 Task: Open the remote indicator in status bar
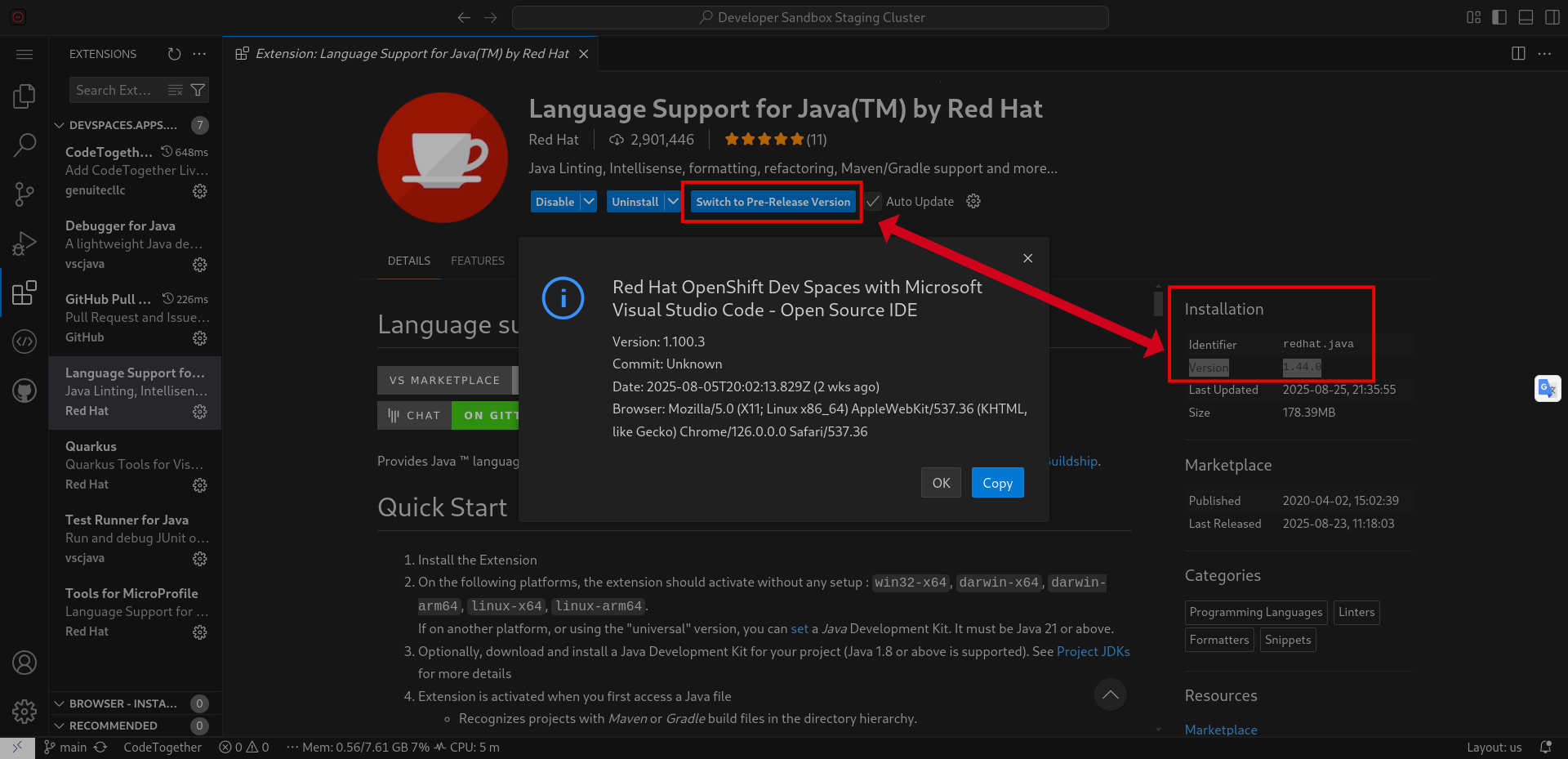tap(17, 748)
